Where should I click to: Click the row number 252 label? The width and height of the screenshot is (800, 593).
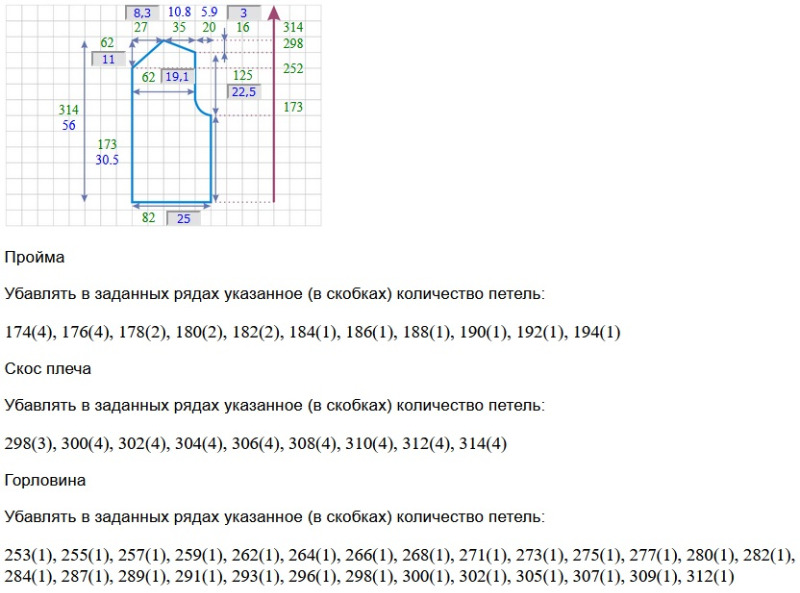click(293, 69)
